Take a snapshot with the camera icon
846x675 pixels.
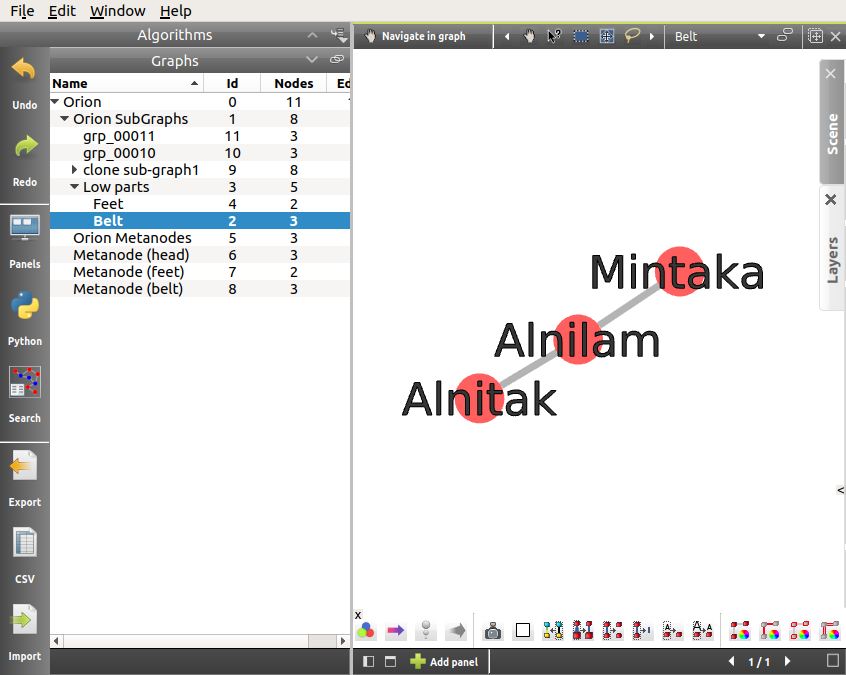493,631
